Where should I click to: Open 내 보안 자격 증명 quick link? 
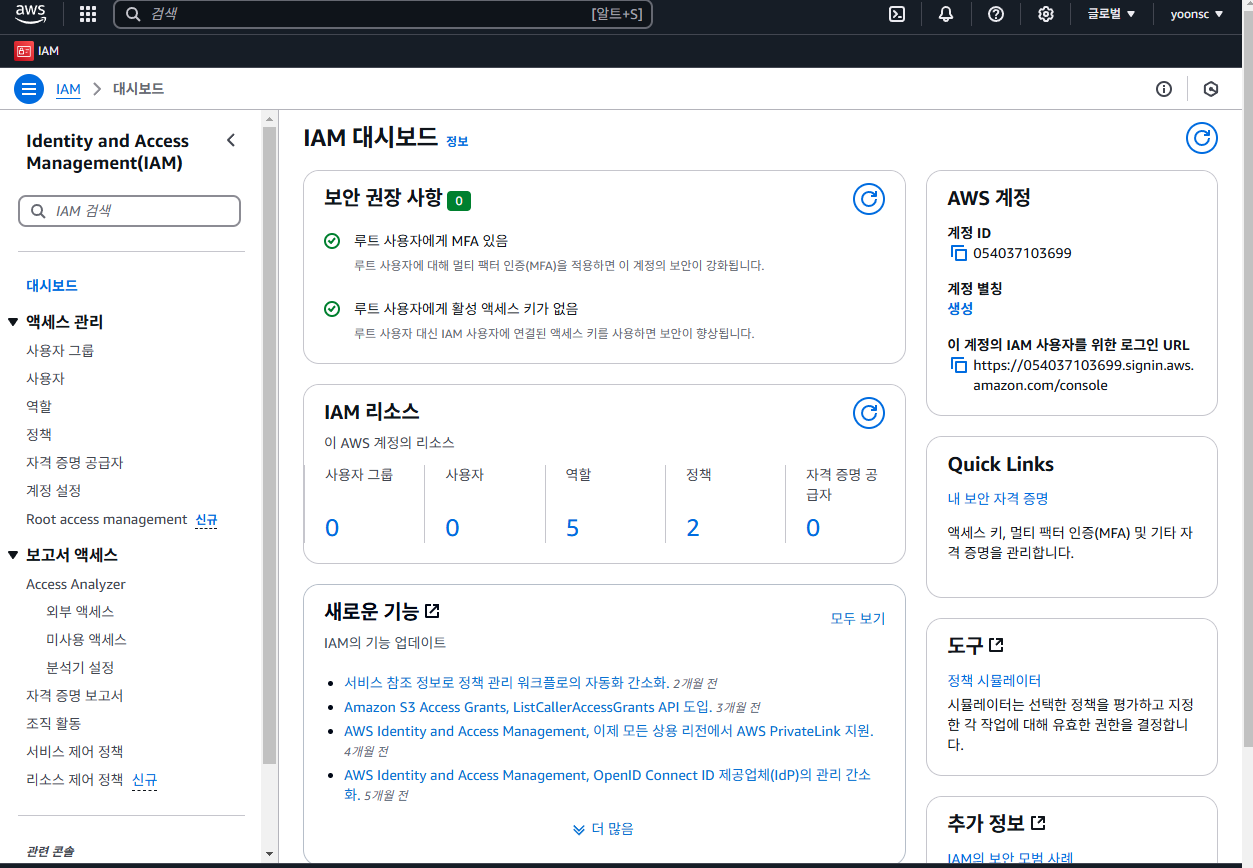pyautogui.click(x=998, y=499)
